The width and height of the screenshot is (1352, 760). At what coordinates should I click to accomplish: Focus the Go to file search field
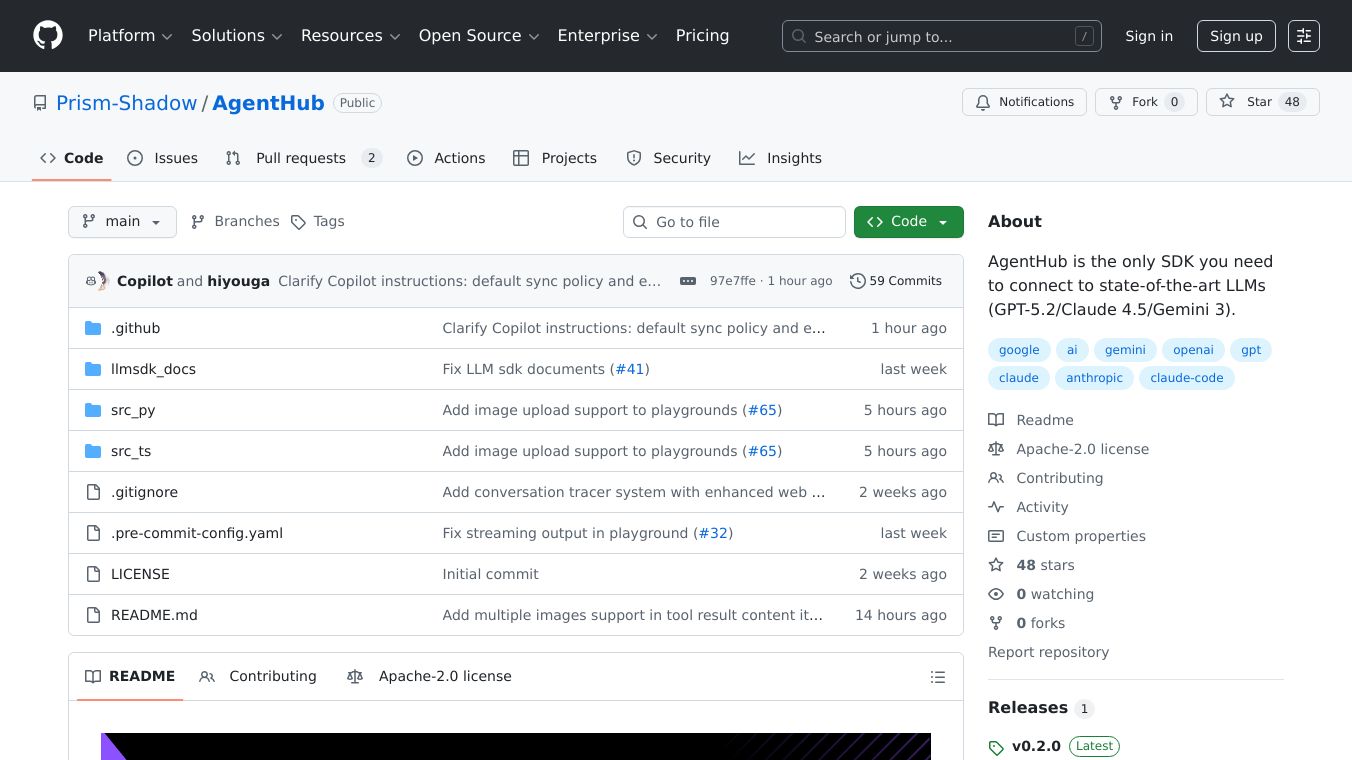point(735,222)
